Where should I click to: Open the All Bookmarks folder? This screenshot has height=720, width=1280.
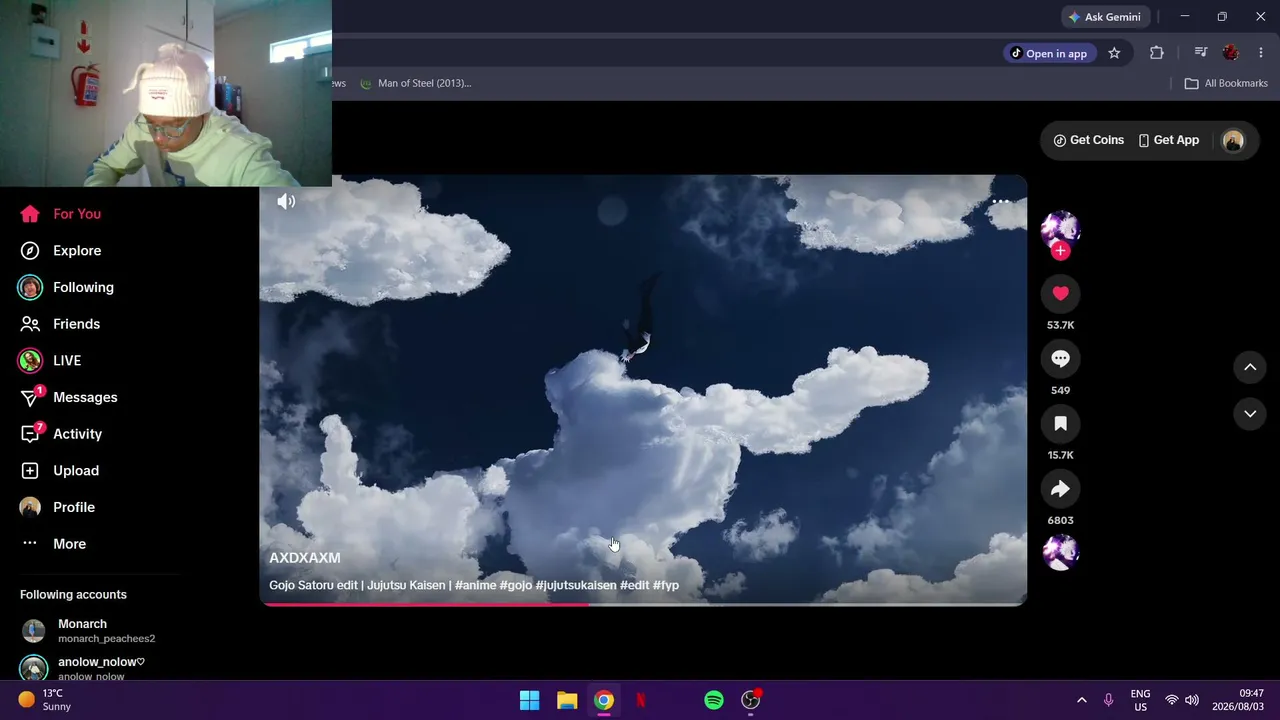tap(1226, 83)
